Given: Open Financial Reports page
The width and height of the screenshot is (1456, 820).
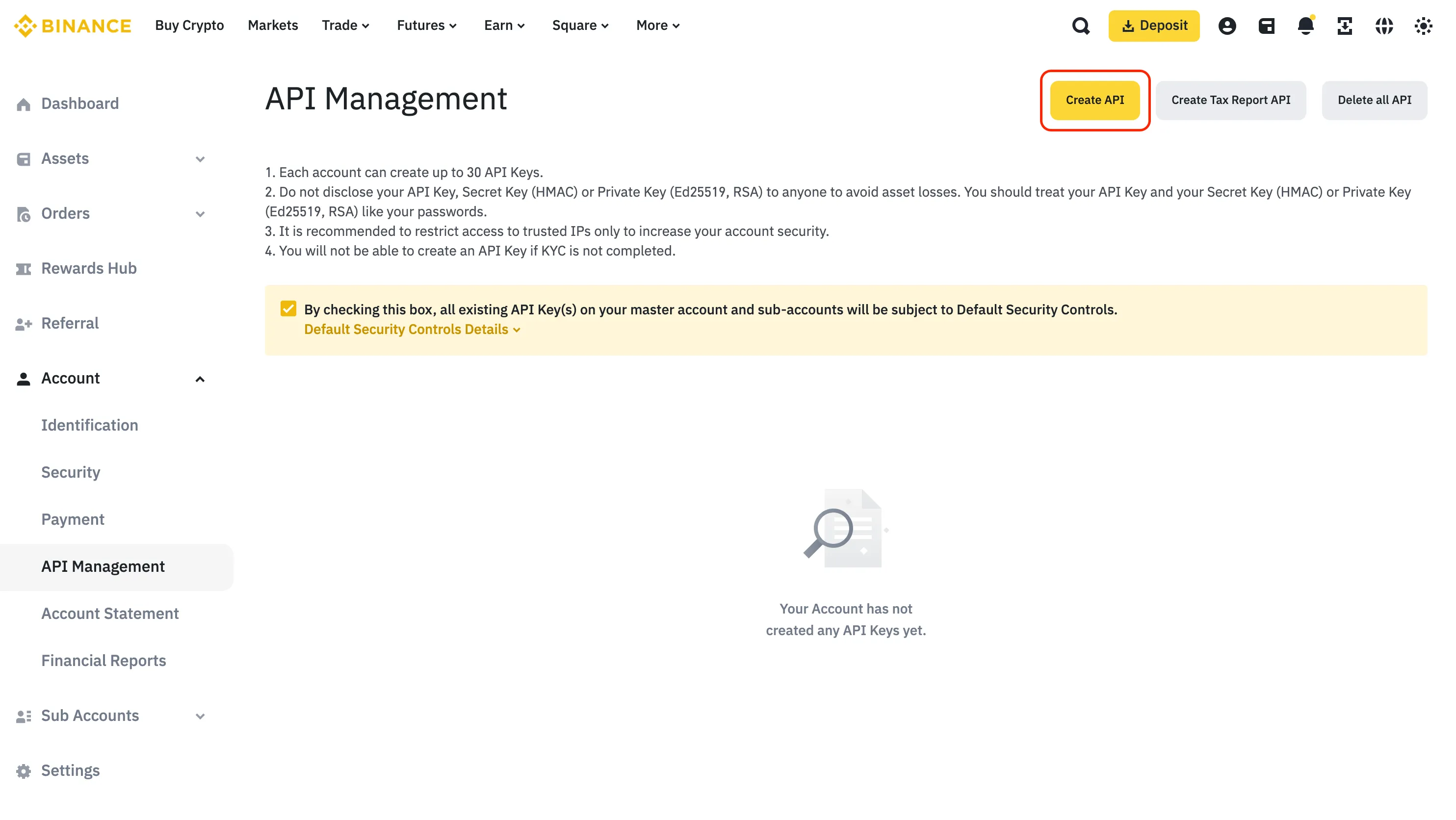Looking at the screenshot, I should click(x=104, y=660).
